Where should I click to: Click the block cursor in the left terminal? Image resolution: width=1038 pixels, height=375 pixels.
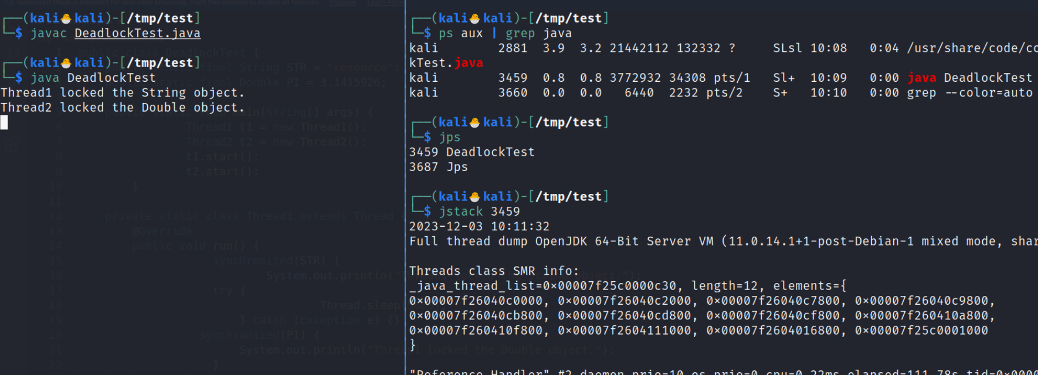4,122
